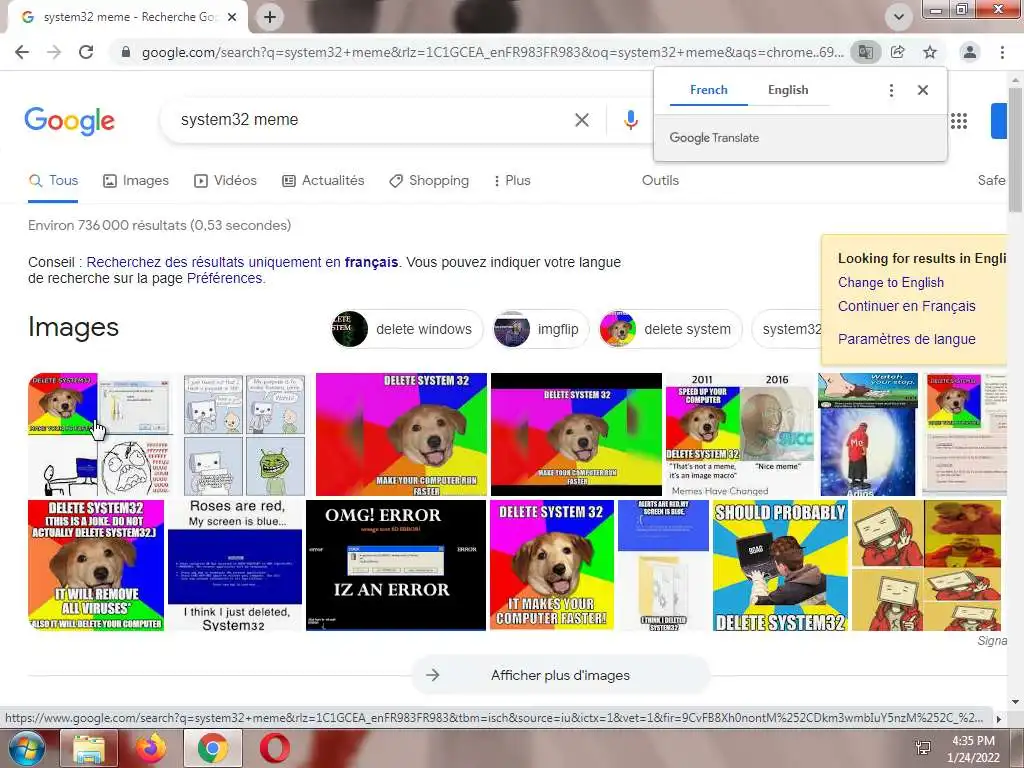Screen dimensions: 1024x768
Task: Open the Chrome three-dot menu
Action: [x=1002, y=52]
